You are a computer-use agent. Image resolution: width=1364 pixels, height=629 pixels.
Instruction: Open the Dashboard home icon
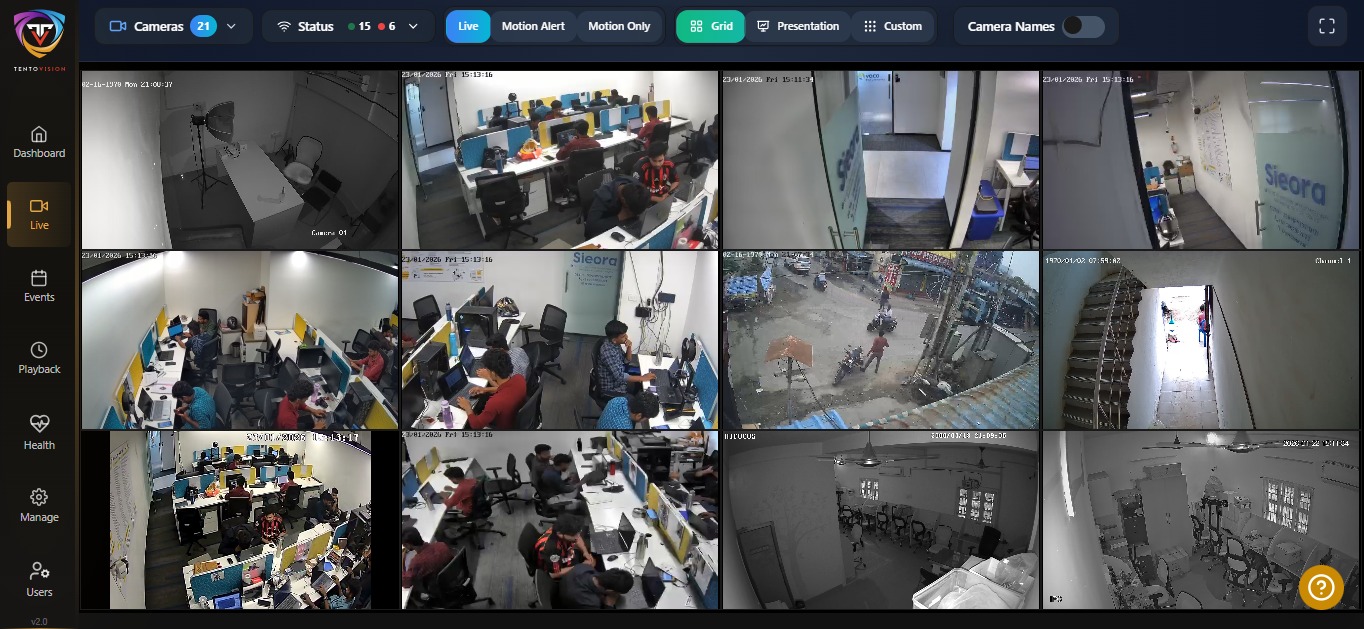[x=39, y=135]
